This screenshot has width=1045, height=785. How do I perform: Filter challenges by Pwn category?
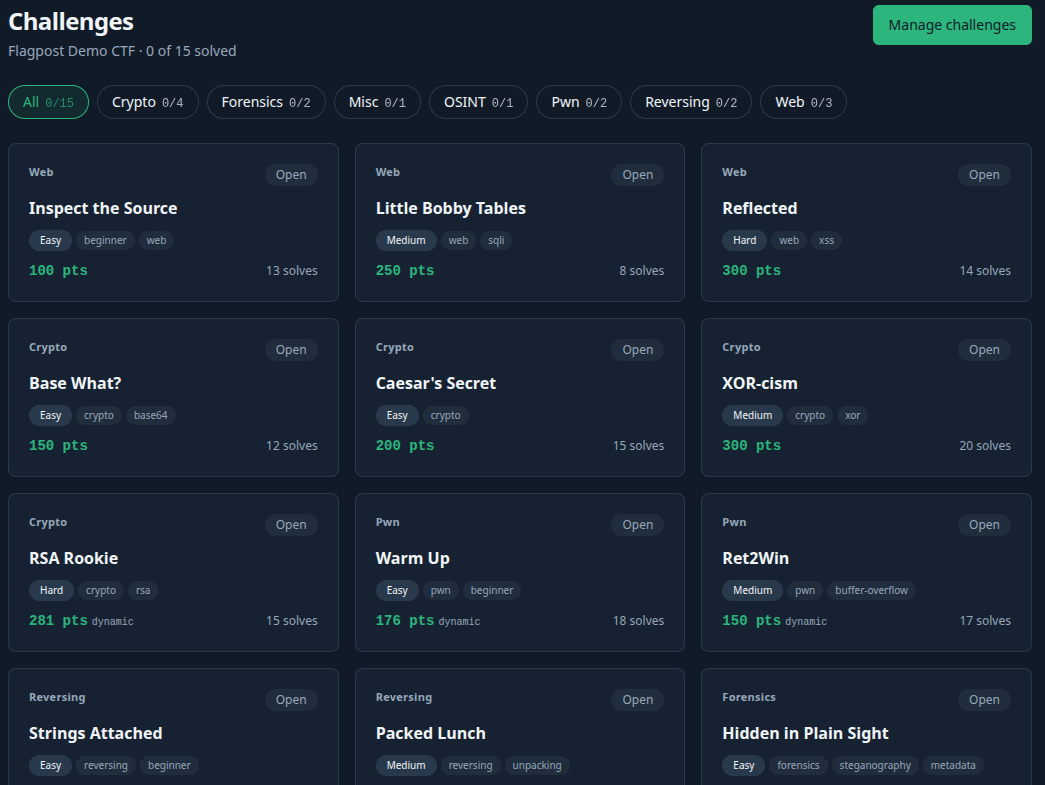579,102
